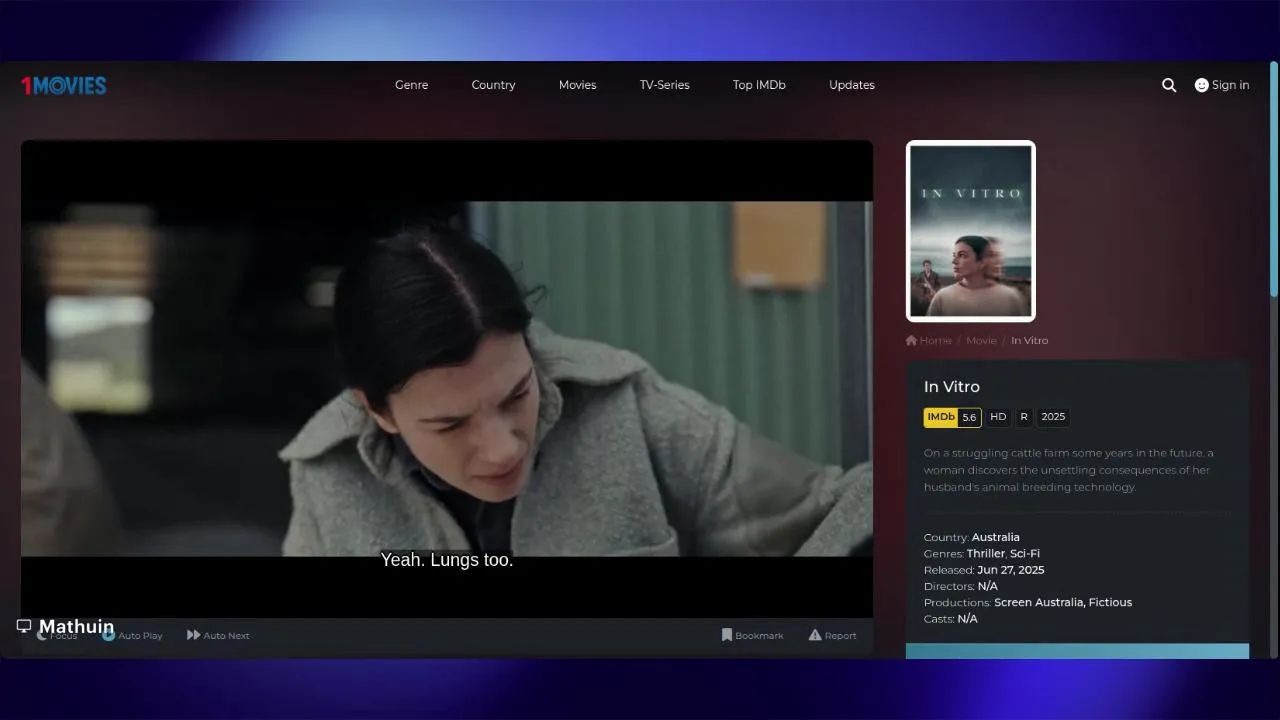
Task: Open the search magnifier icon
Action: (1169, 85)
